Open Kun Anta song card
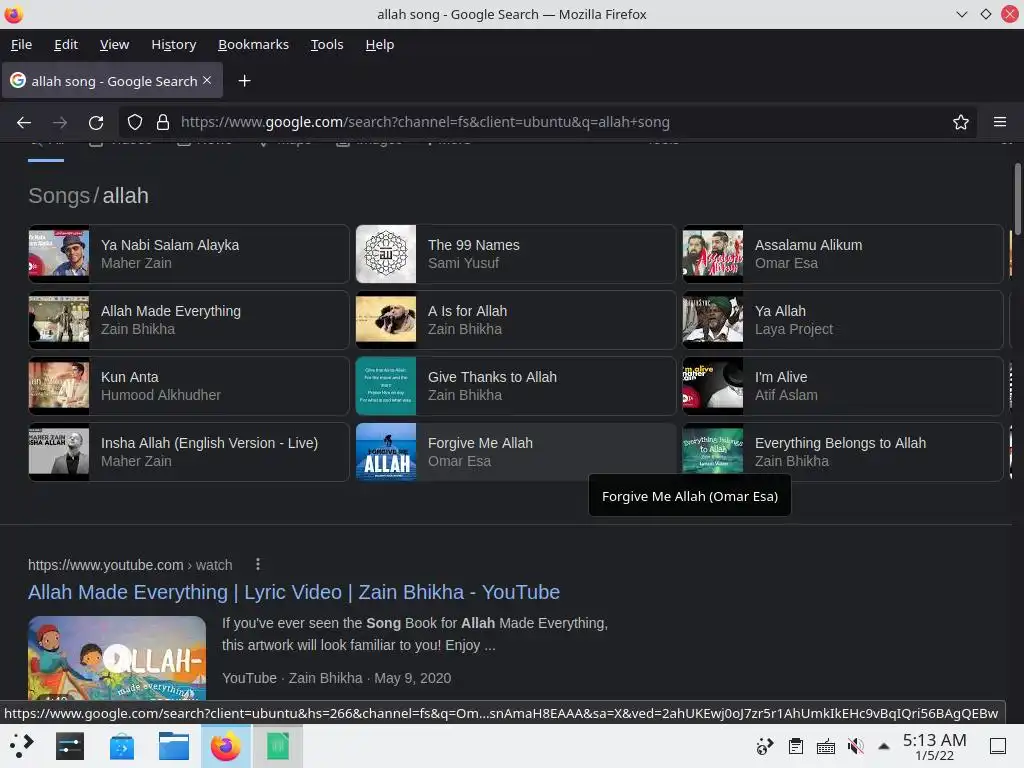This screenshot has height=768, width=1024. tap(189, 386)
